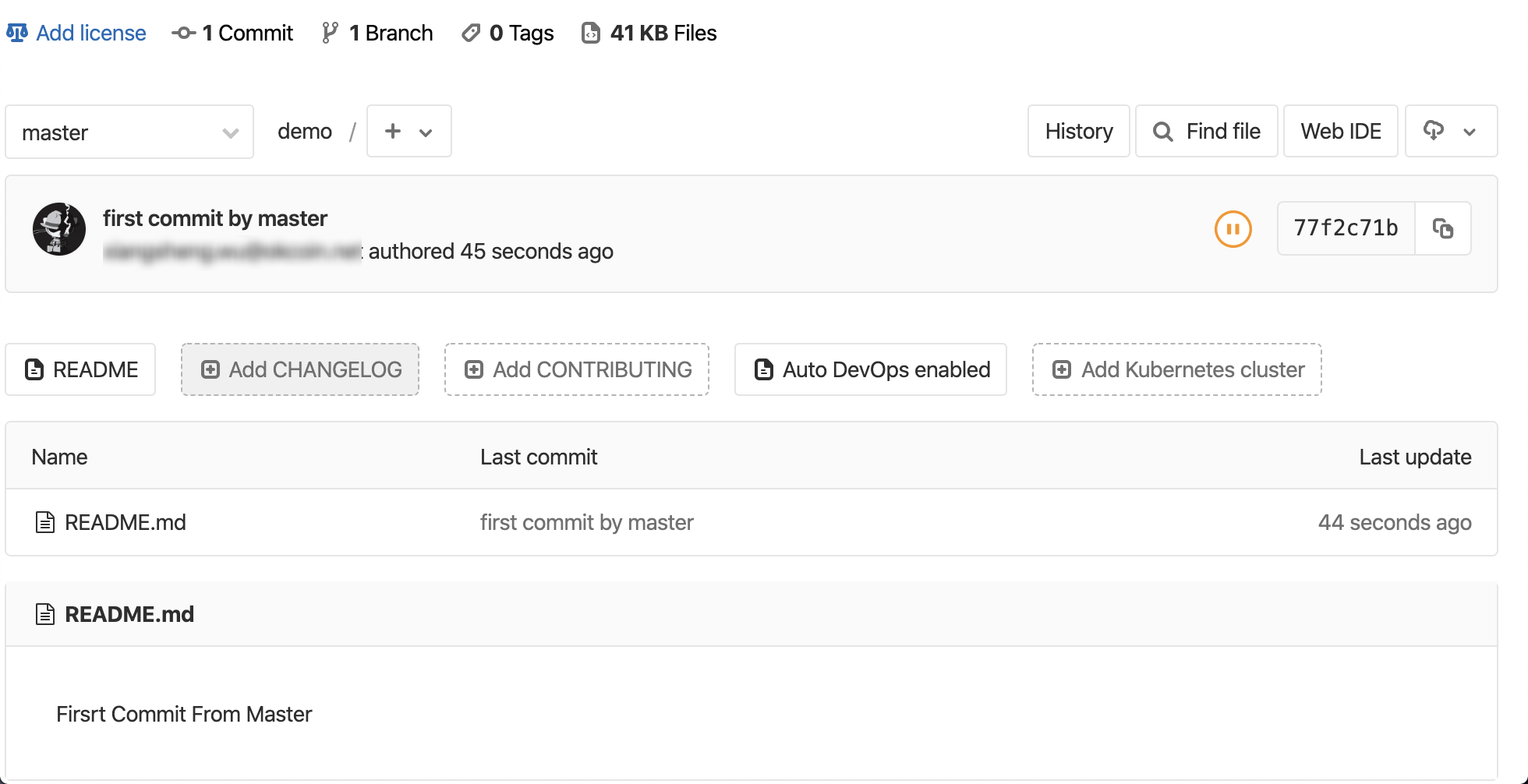The height and width of the screenshot is (784, 1528).
Task: Click the commit icon next to 1 Commit
Action: coord(182,33)
